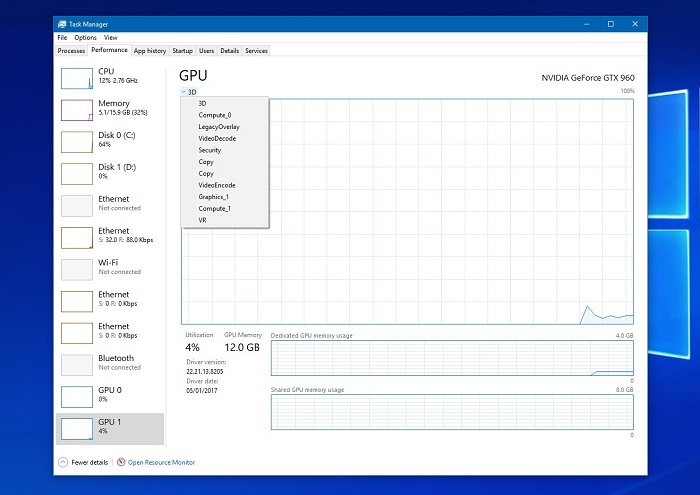Click Fewer details button
700x495 pixels.
click(83, 462)
